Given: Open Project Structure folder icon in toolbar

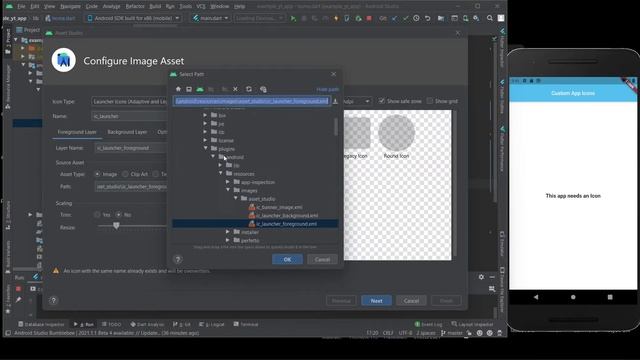Looking at the screenshot, I should point(441,18).
